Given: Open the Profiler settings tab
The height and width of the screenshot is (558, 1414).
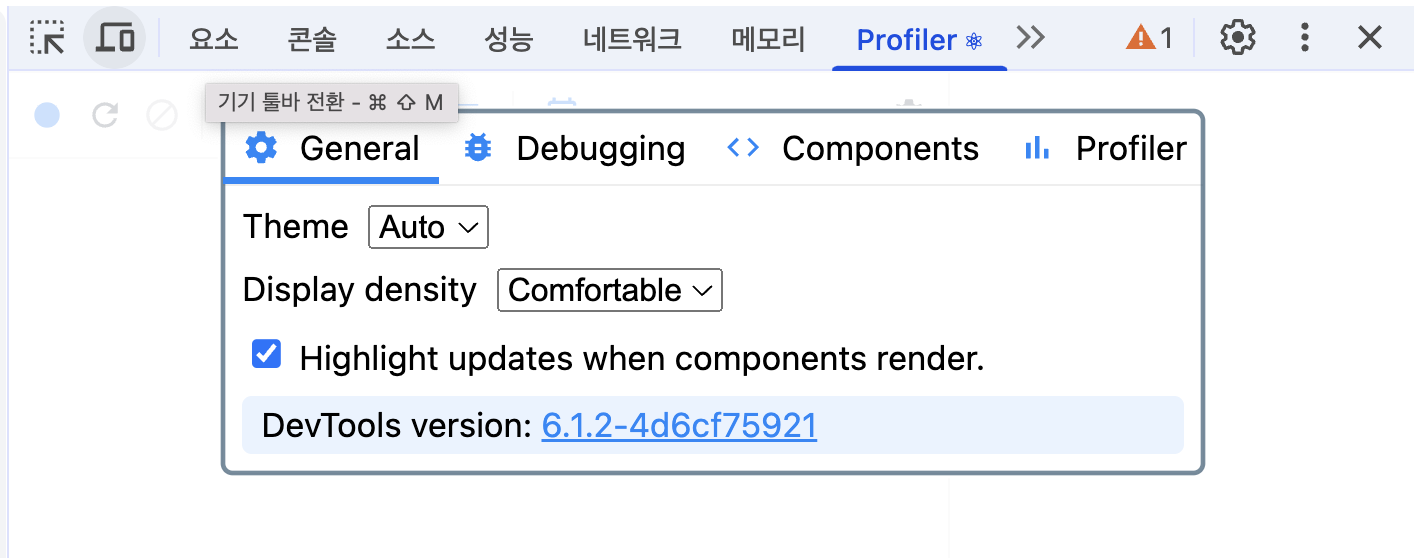Looking at the screenshot, I should pos(1105,149).
